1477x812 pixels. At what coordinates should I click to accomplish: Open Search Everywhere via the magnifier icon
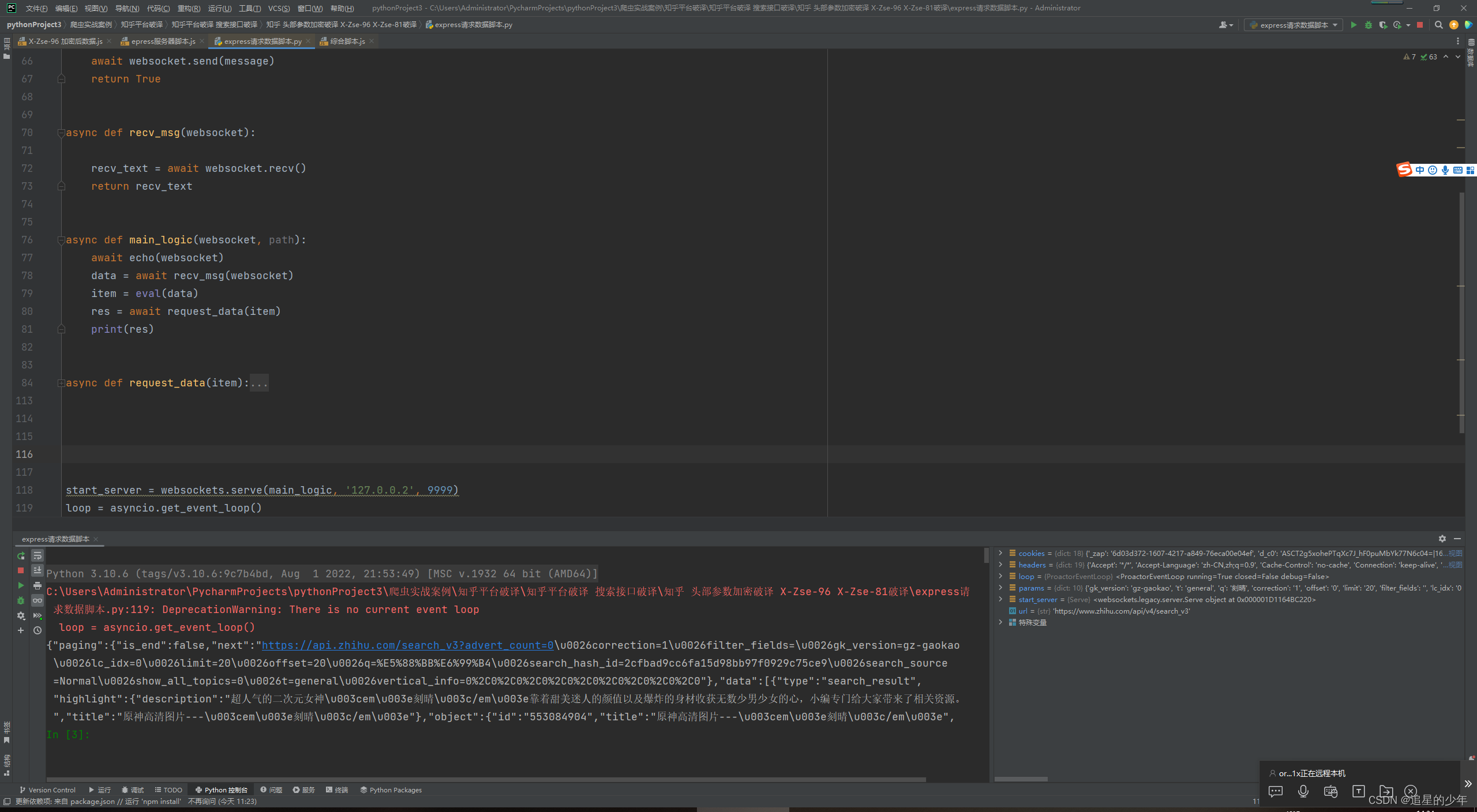pos(1438,25)
